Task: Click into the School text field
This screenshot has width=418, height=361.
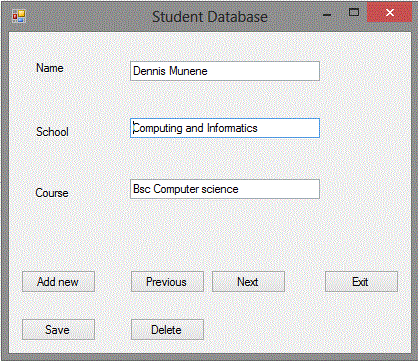Action: pyautogui.click(x=225, y=128)
